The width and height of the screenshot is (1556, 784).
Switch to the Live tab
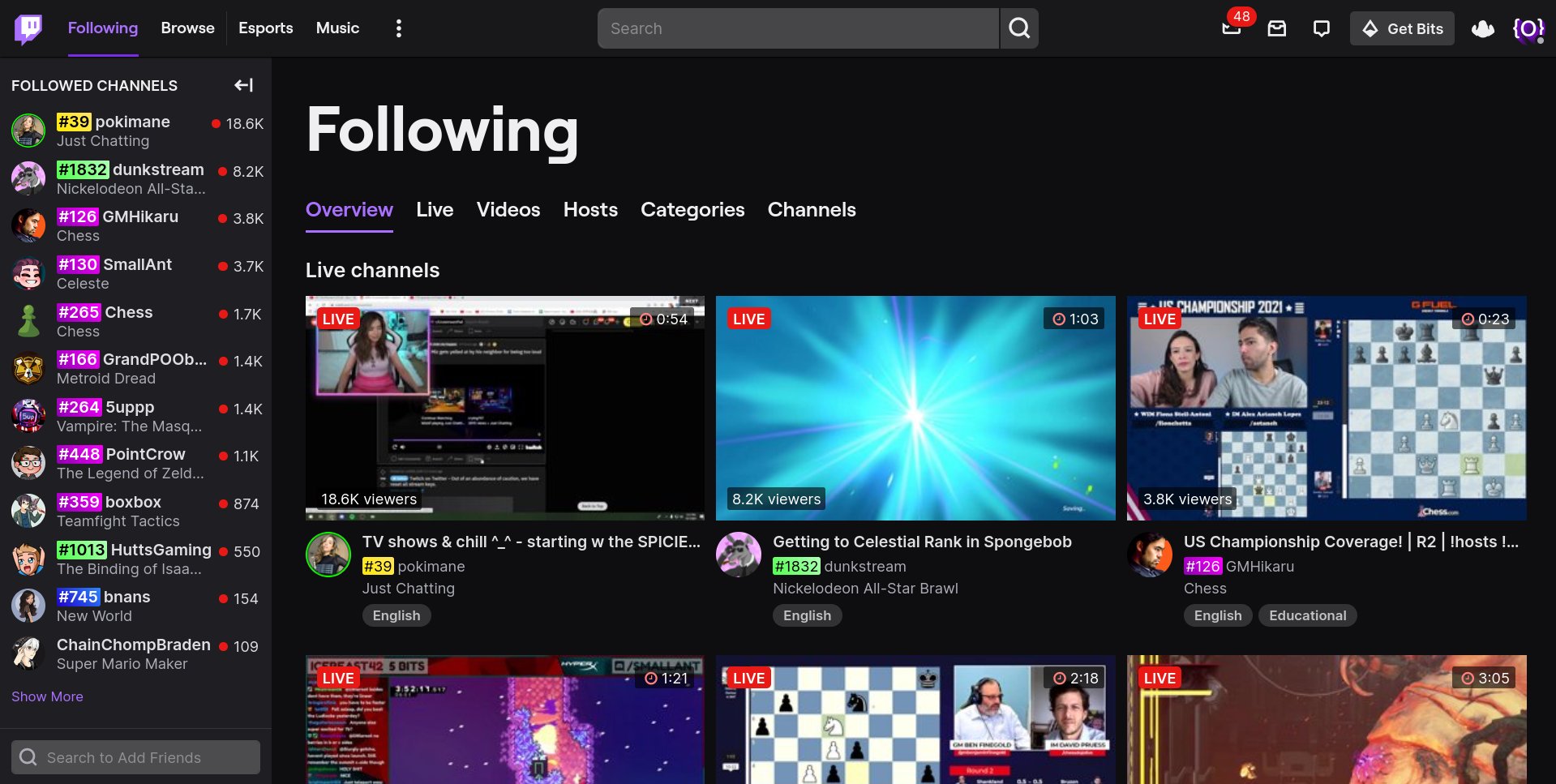(x=435, y=210)
